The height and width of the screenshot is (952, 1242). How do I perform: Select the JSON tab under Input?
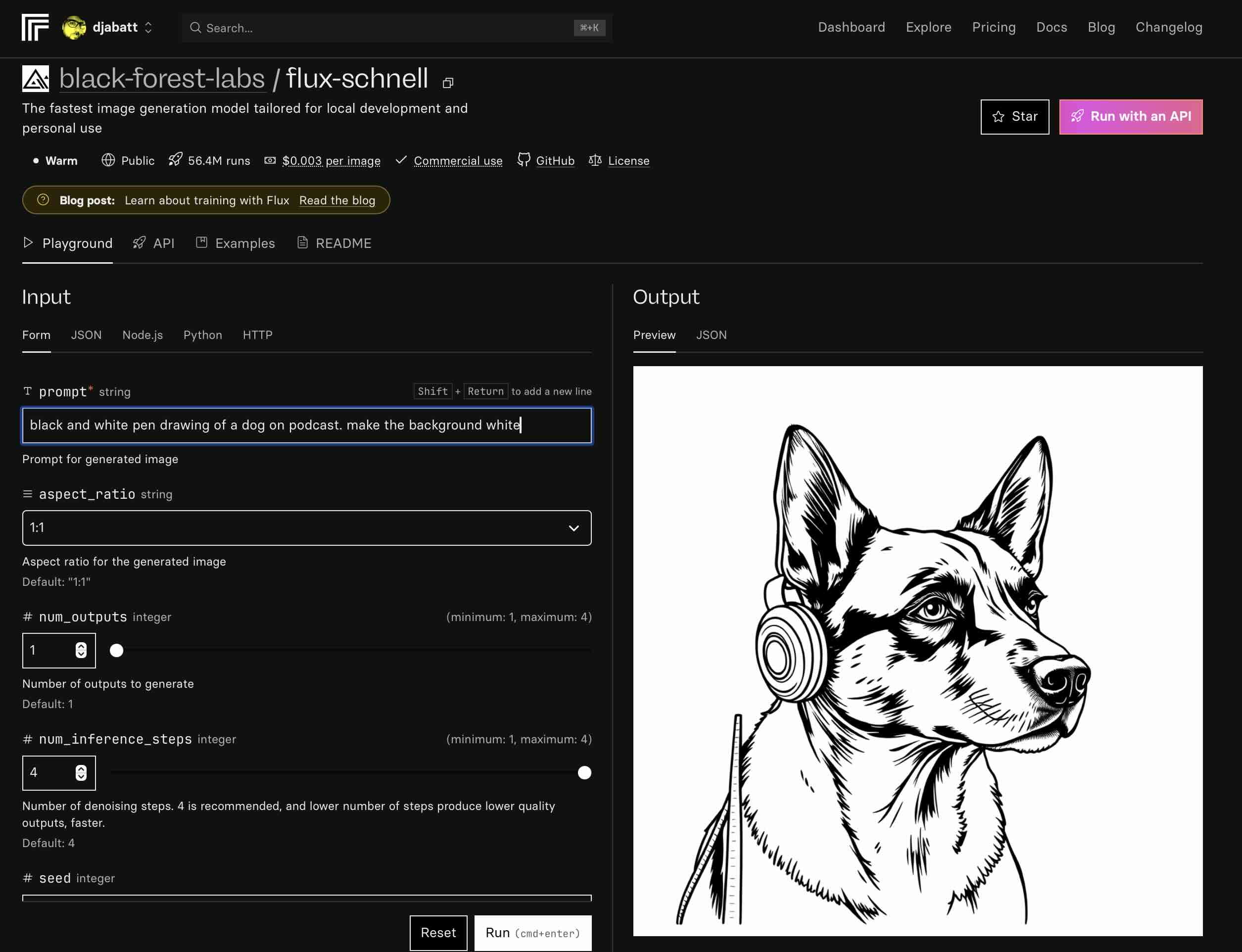coord(86,334)
